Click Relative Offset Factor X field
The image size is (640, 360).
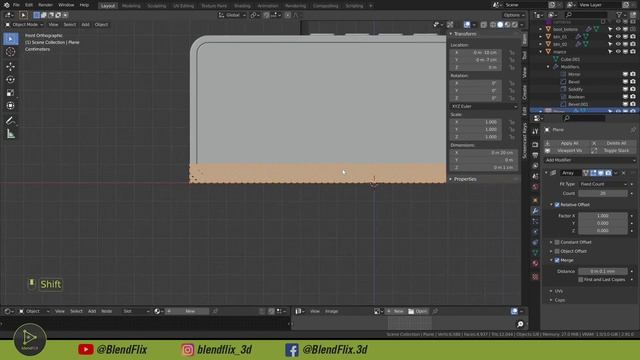pyautogui.click(x=603, y=216)
